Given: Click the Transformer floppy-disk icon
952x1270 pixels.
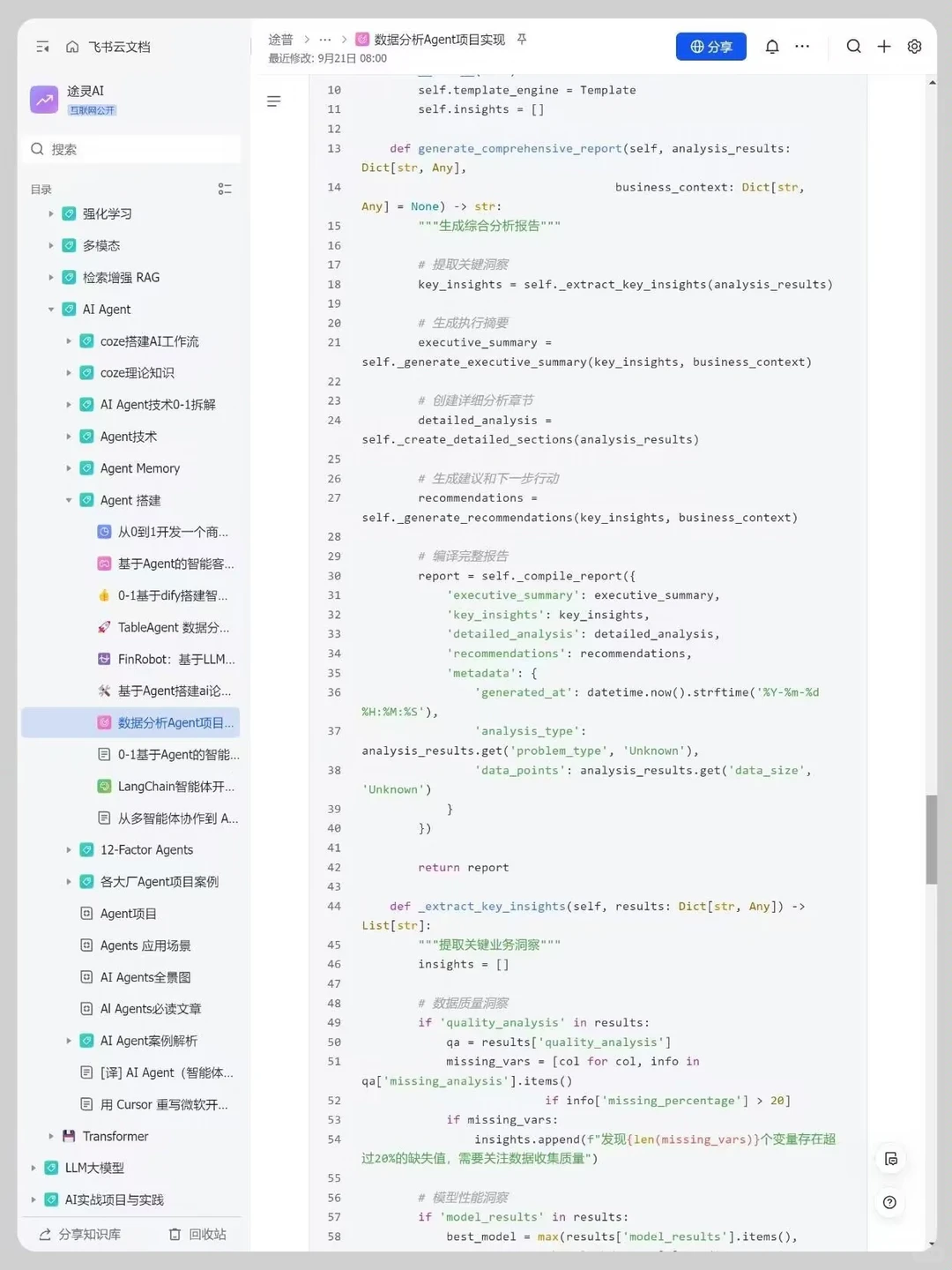Looking at the screenshot, I should point(69,1136).
